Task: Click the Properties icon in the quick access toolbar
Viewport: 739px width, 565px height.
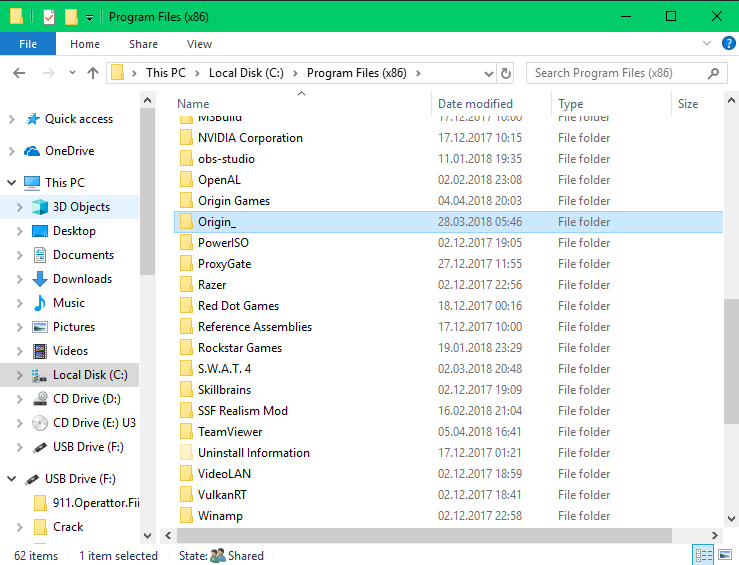Action: click(49, 17)
